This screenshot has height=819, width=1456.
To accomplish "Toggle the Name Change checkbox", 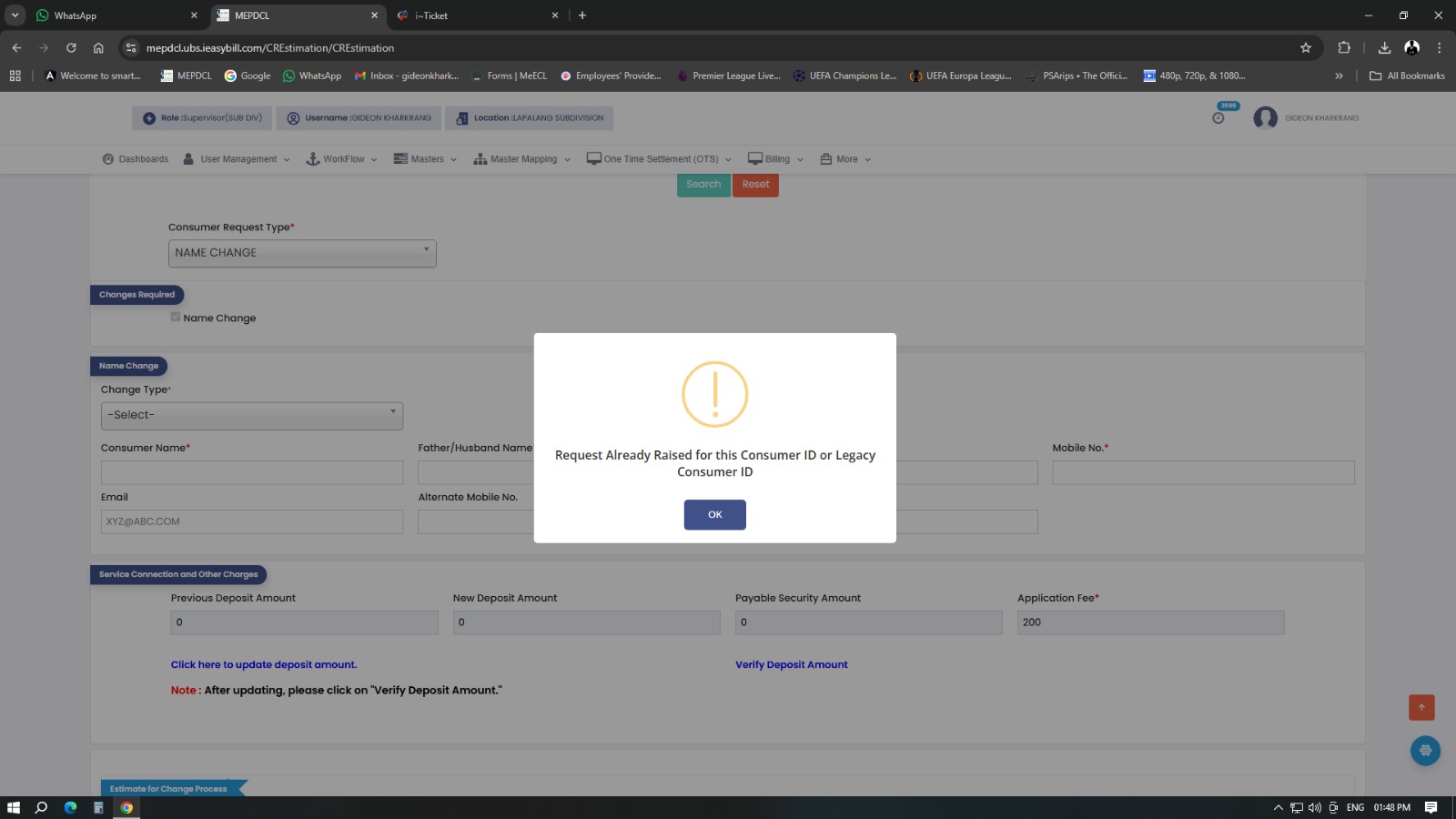I will pos(176,317).
